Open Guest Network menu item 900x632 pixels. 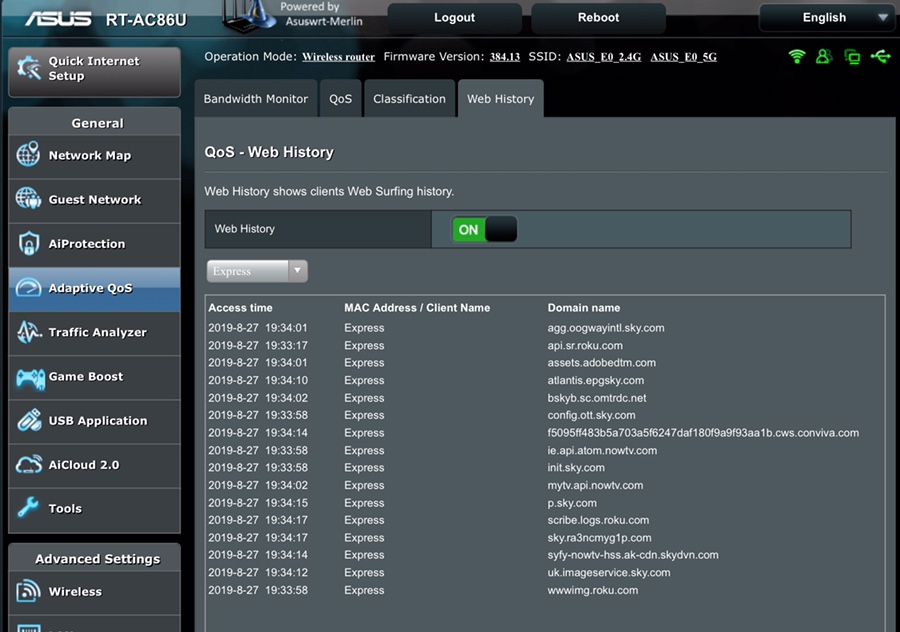pyautogui.click(x=95, y=200)
